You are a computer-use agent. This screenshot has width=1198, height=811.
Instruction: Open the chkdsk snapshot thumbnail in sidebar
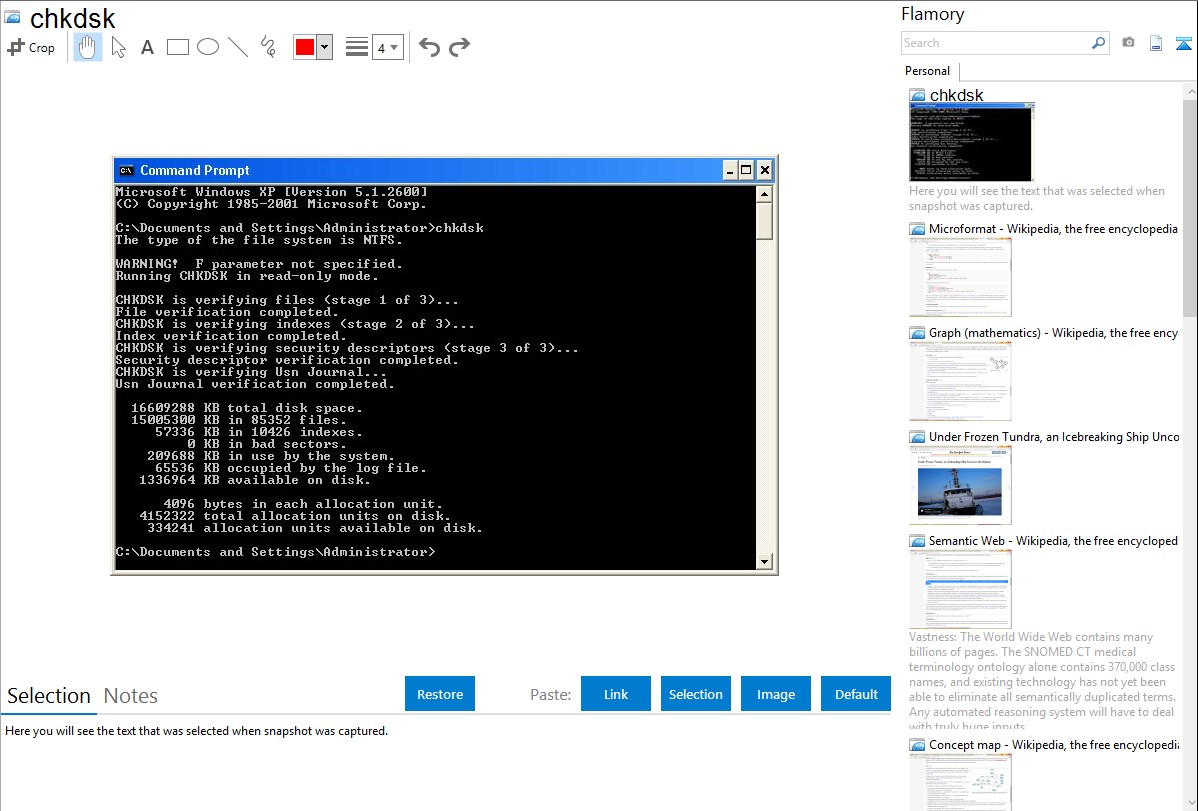[971, 142]
